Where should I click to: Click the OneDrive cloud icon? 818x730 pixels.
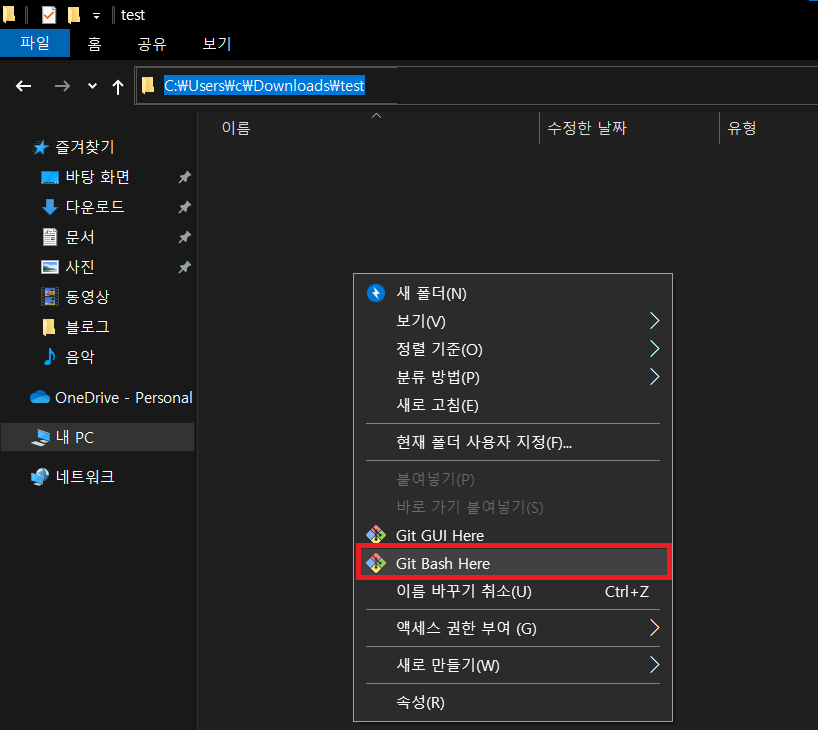coord(40,397)
